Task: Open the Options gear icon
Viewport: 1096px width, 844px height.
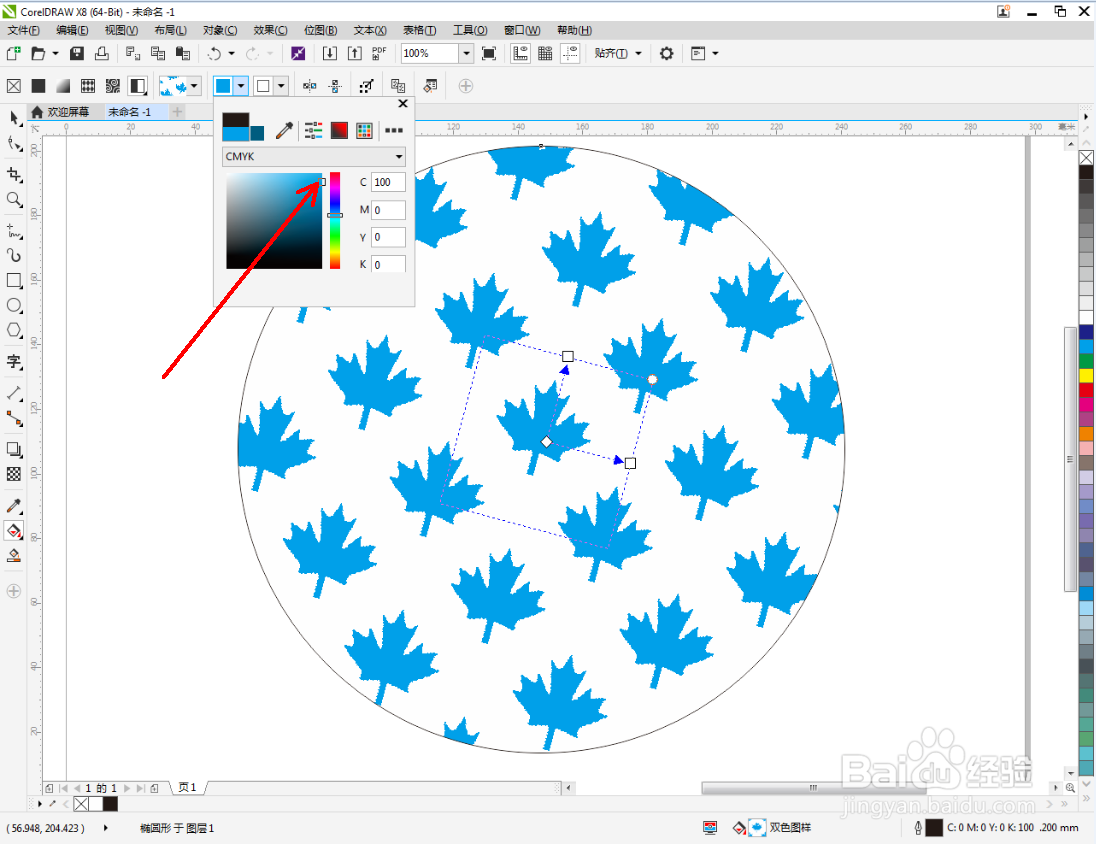Action: pyautogui.click(x=667, y=53)
